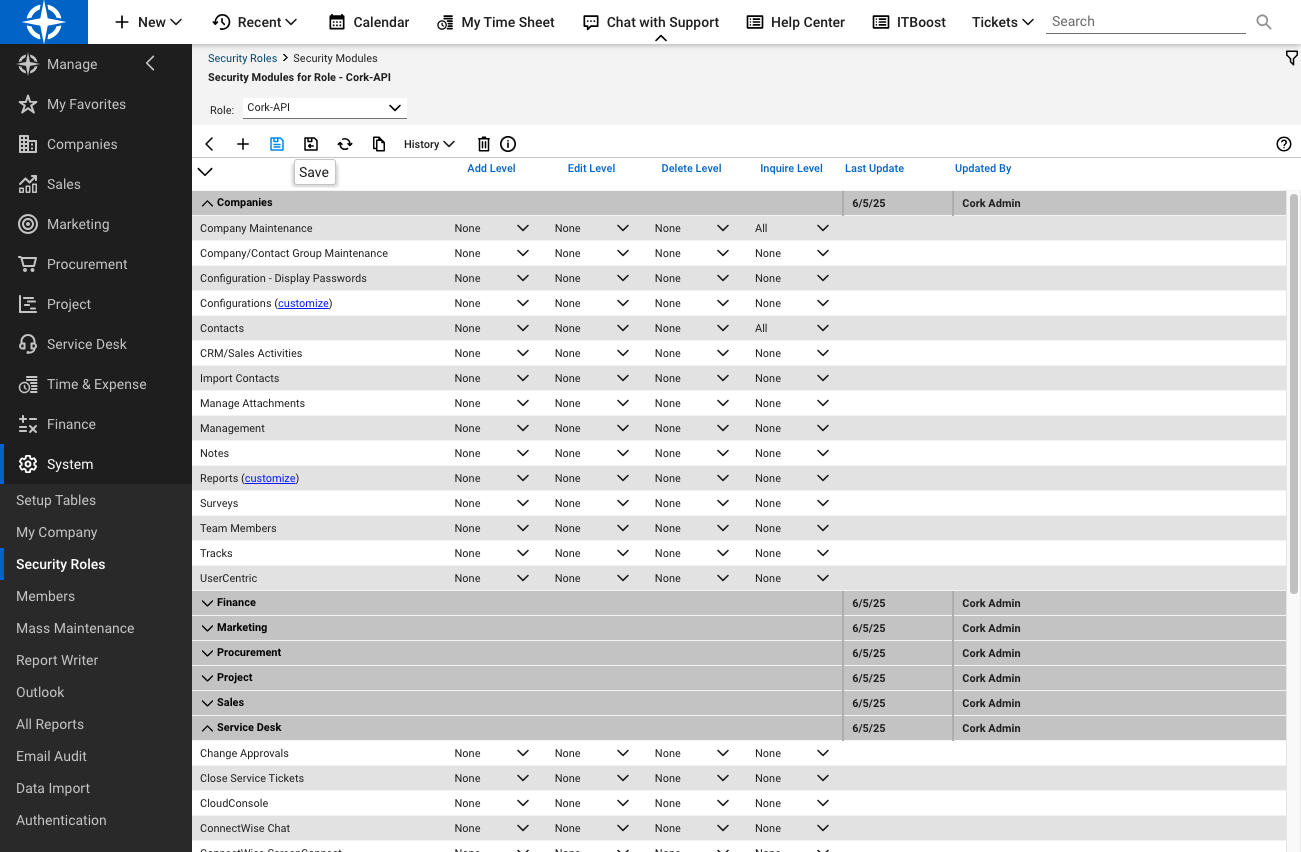Click the info circle icon
The image size is (1301, 852).
click(x=508, y=144)
